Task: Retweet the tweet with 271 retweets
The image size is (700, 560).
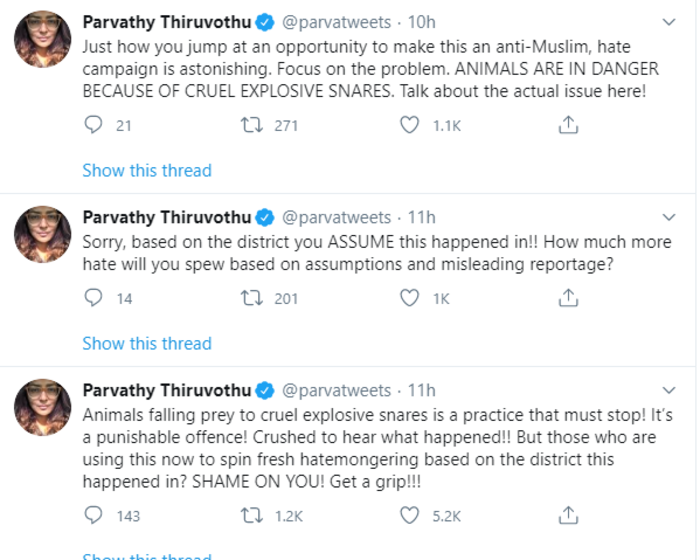Action: point(252,125)
